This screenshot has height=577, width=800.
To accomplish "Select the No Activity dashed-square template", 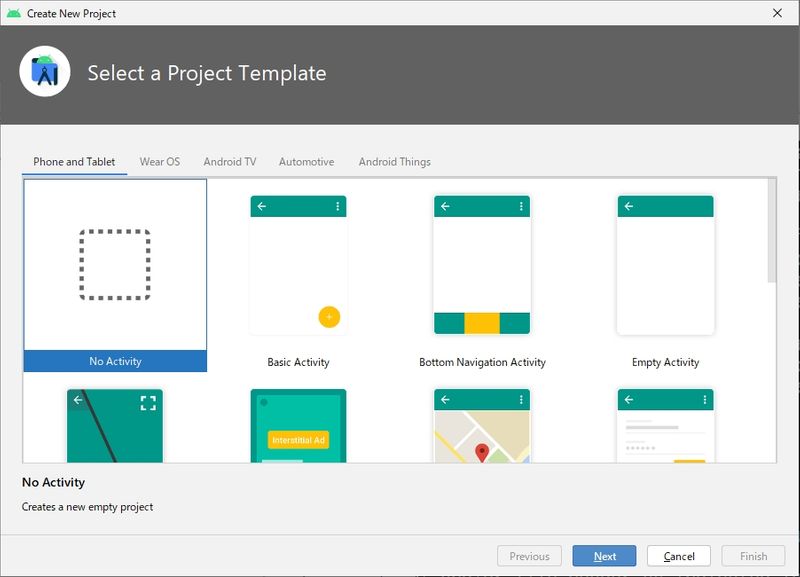I will coord(115,265).
